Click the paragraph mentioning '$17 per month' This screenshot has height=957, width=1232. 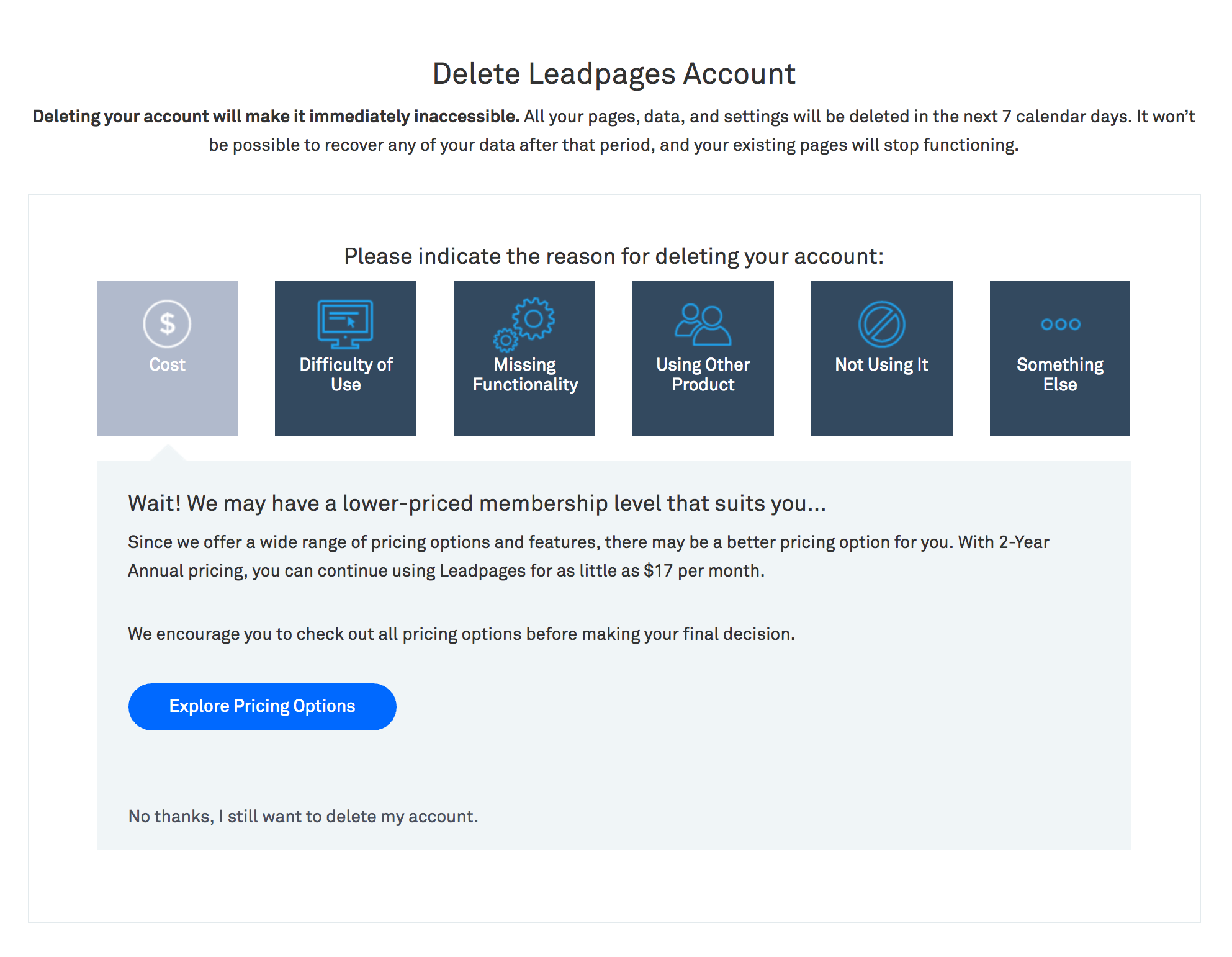tap(588, 556)
